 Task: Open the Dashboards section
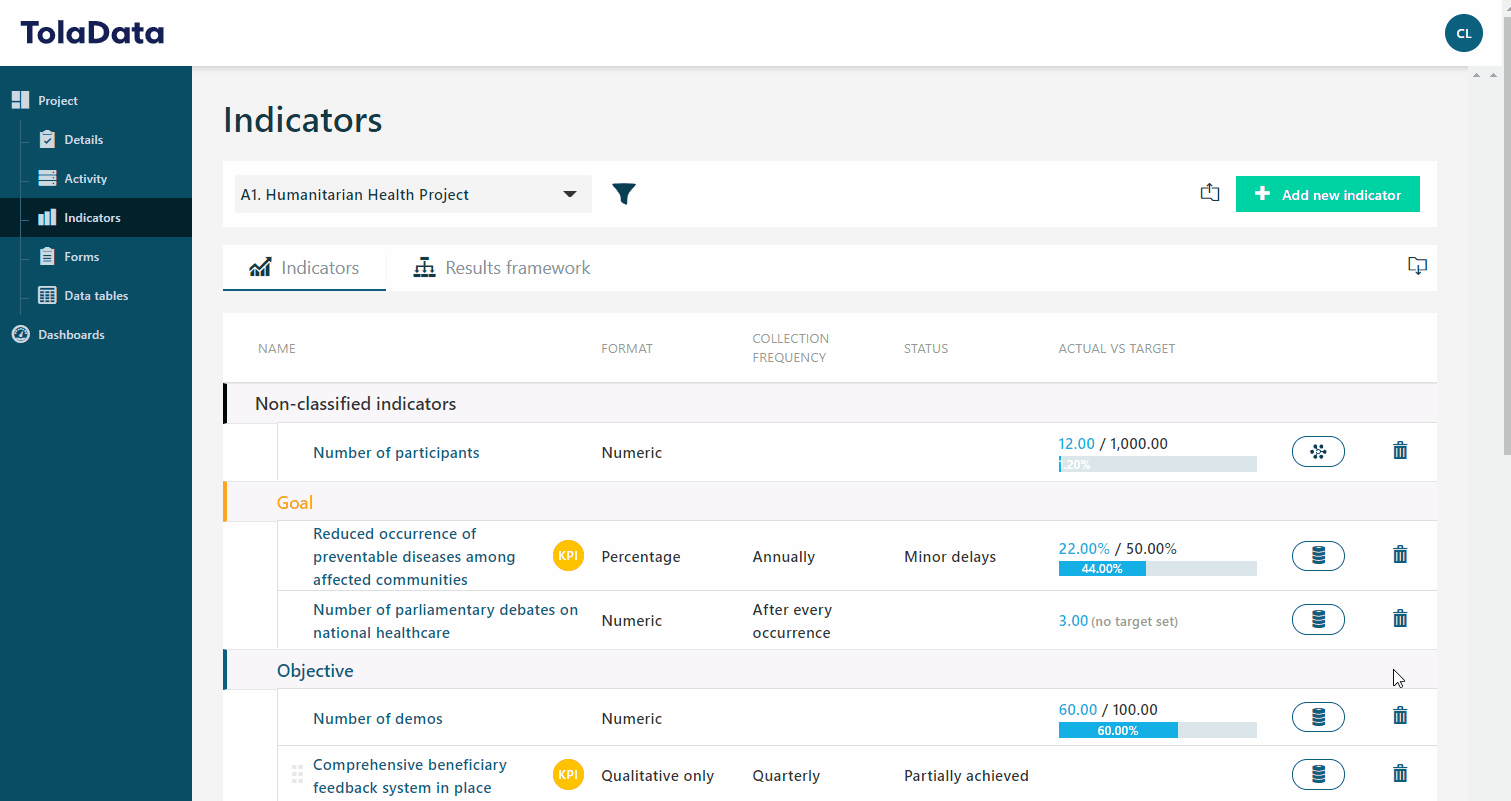71,334
